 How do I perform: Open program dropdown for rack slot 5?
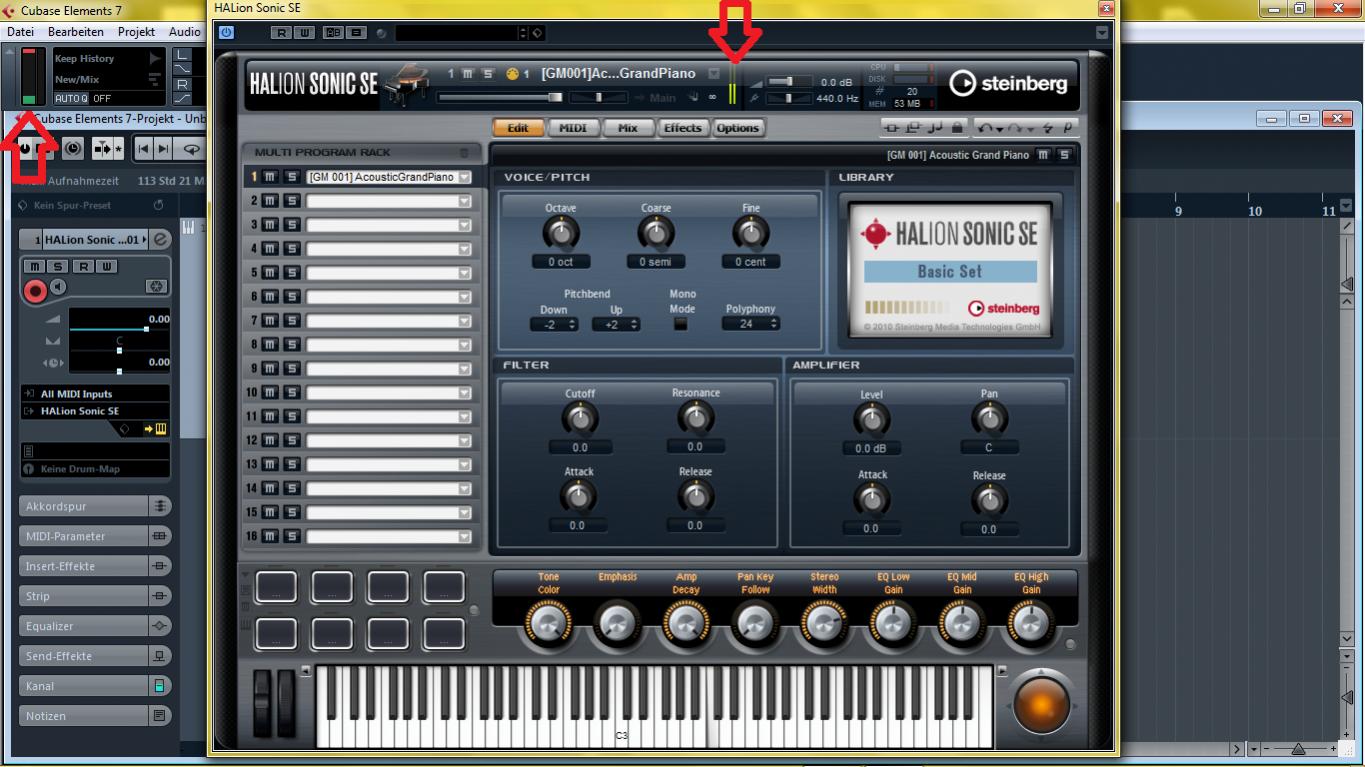pos(463,273)
